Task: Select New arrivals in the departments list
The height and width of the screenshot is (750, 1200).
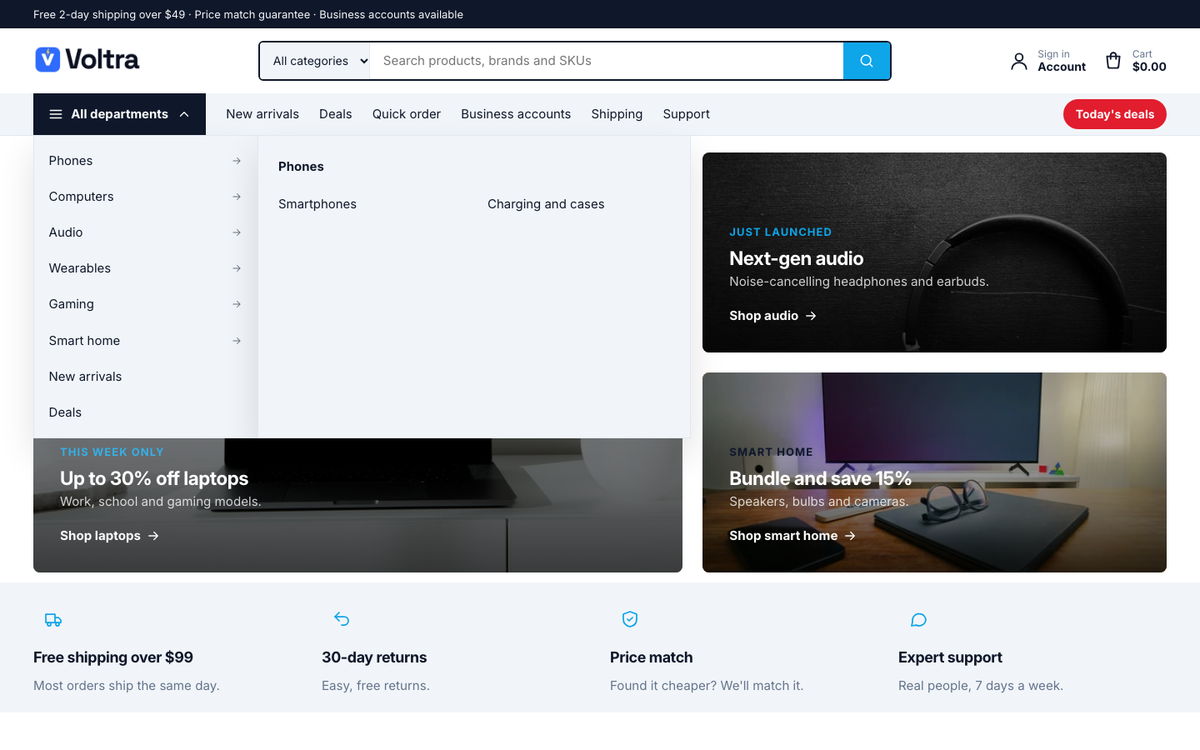Action: [x=146, y=377]
